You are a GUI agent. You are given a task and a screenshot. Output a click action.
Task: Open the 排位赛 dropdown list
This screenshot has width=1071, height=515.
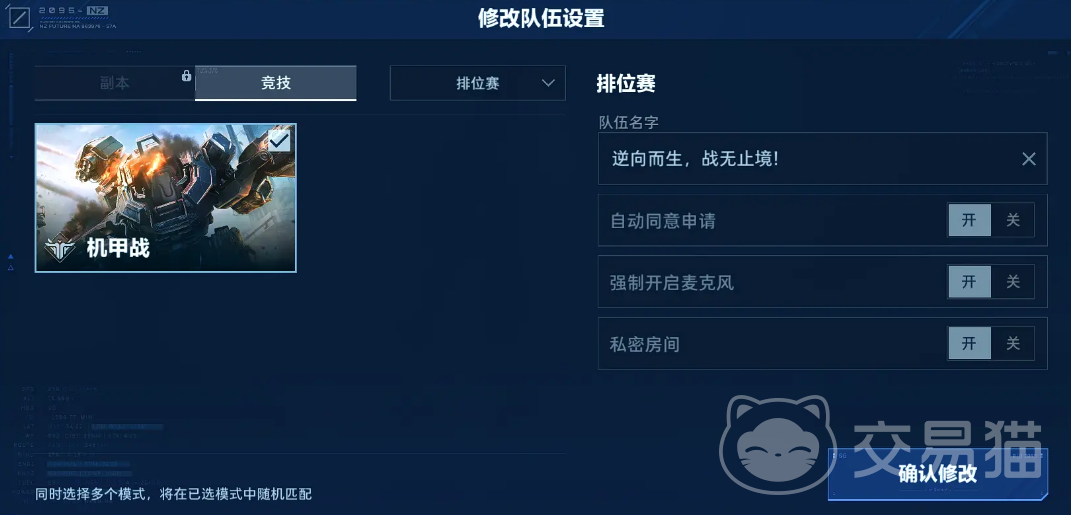tap(477, 83)
